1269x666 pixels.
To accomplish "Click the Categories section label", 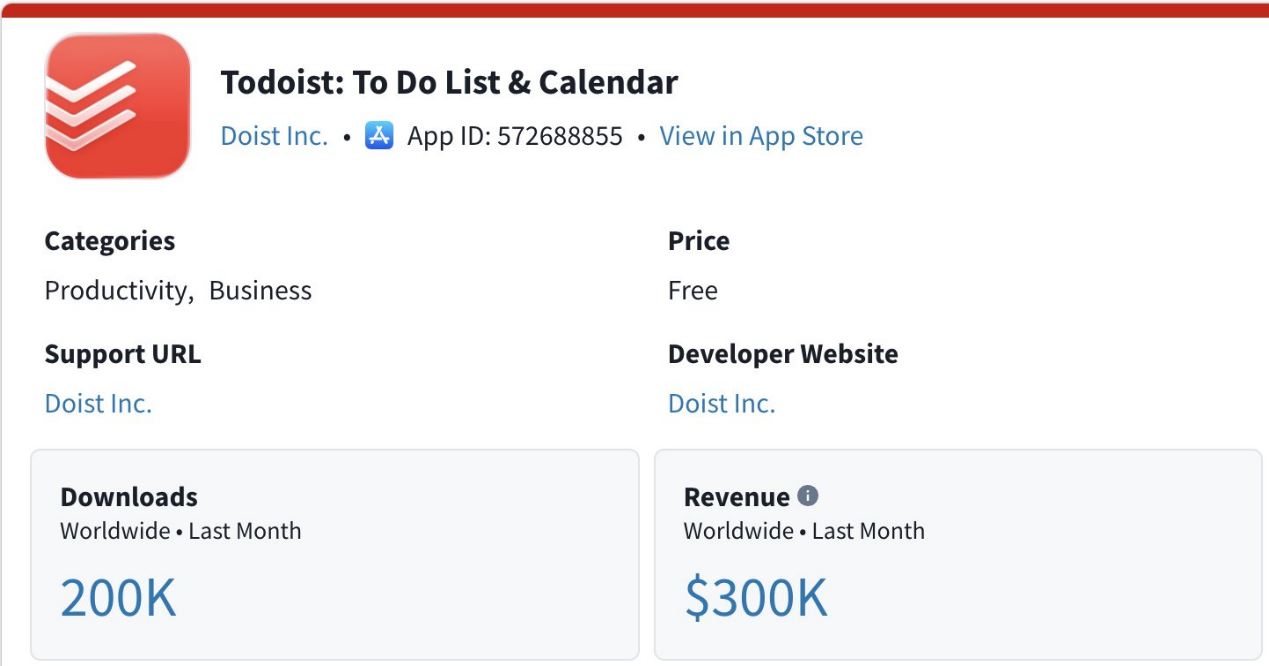I will pos(110,241).
